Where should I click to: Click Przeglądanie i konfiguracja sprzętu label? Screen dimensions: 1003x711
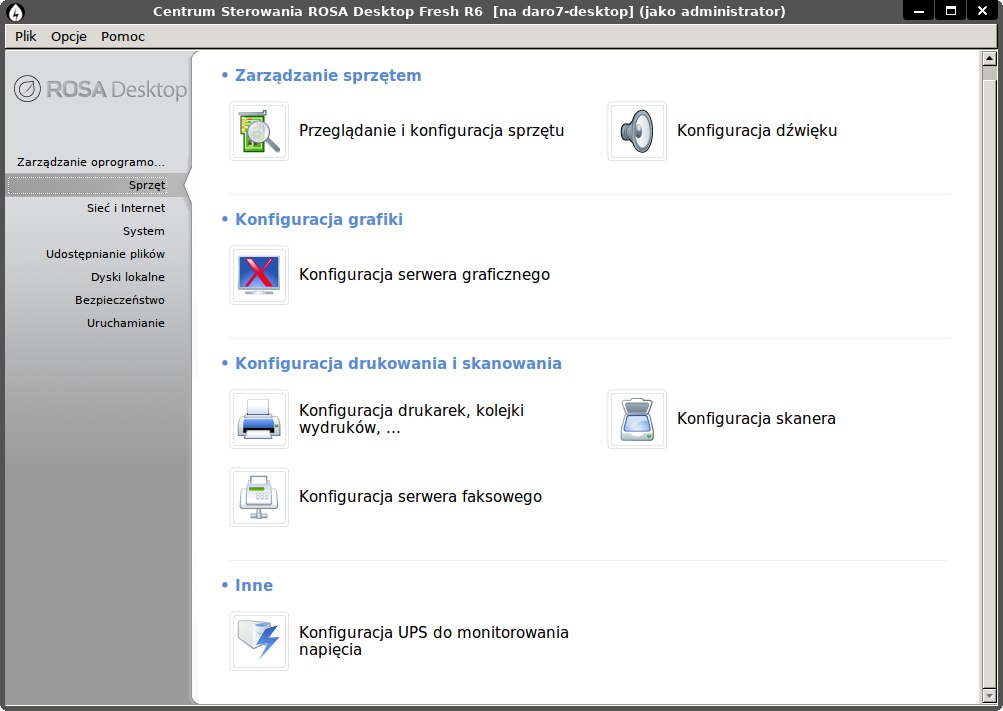click(432, 130)
